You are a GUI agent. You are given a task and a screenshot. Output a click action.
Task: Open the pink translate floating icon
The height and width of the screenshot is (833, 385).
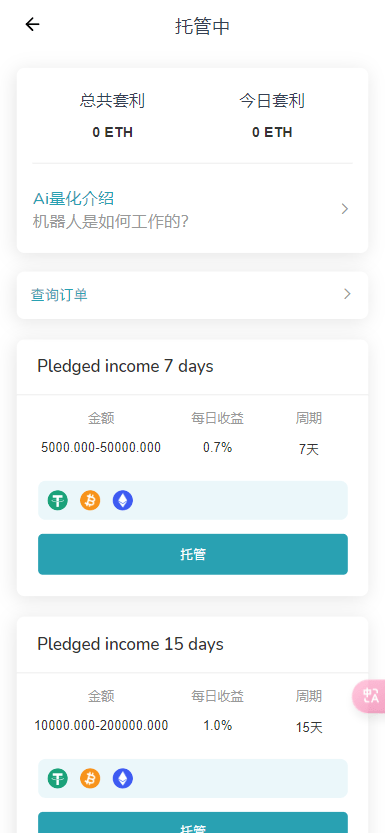(x=370, y=696)
